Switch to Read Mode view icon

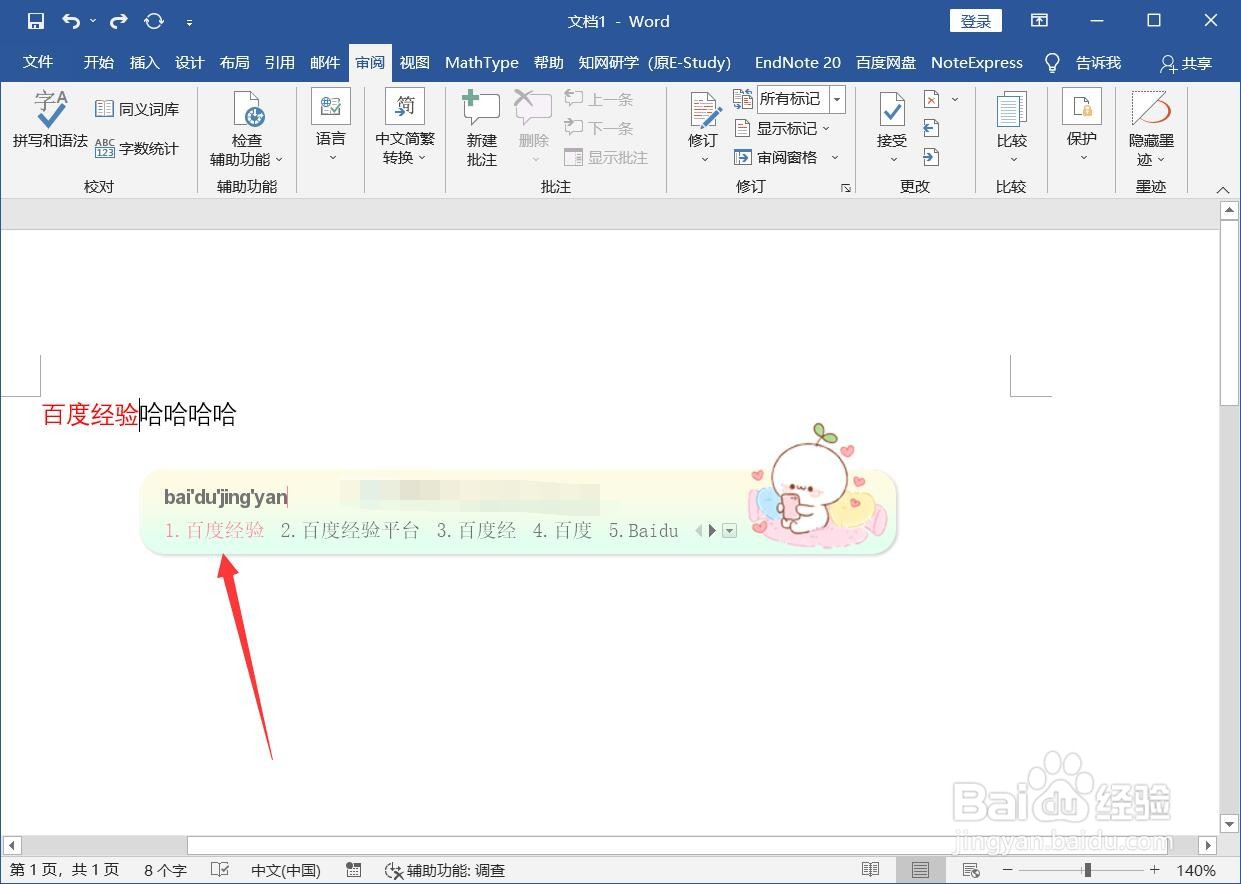(x=871, y=870)
